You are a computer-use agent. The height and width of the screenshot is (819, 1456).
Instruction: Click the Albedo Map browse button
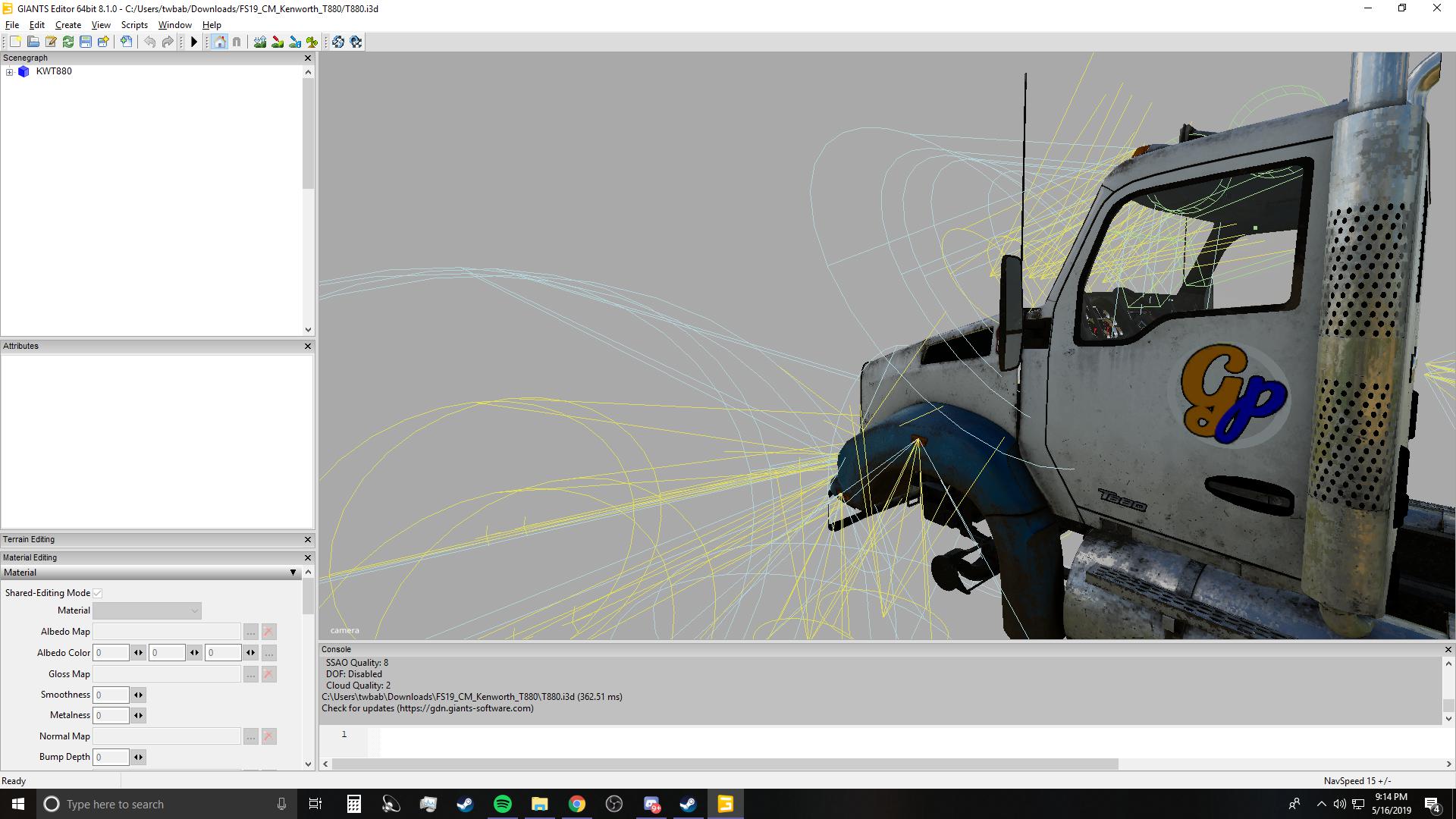coord(250,632)
